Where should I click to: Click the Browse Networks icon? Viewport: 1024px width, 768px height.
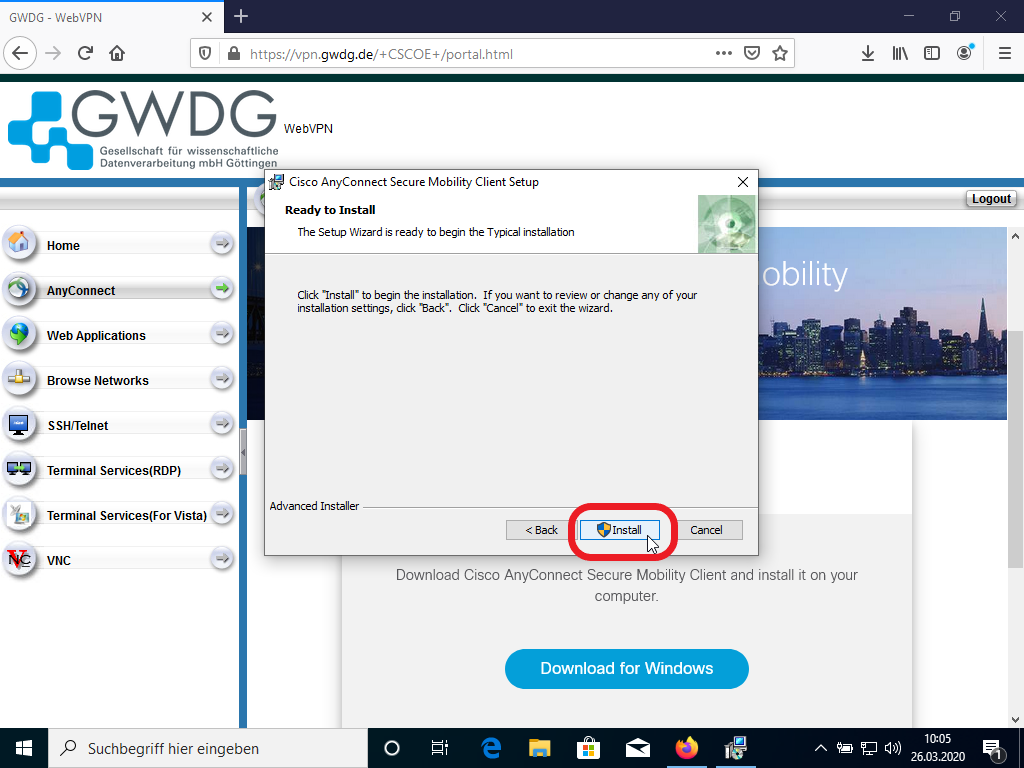[19, 379]
